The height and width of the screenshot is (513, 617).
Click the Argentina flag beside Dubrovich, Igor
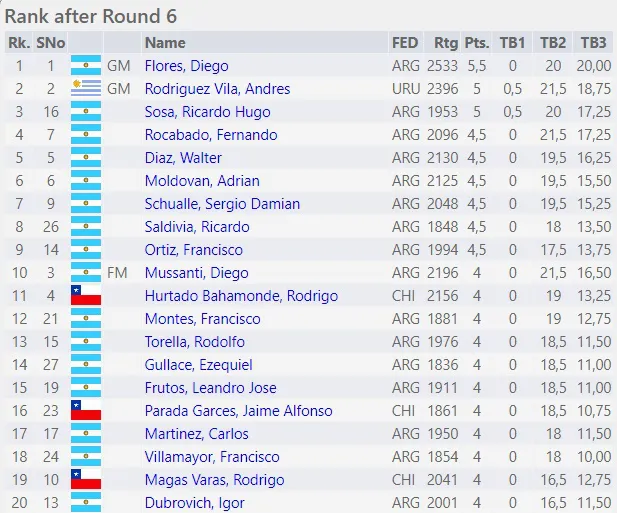coord(86,503)
